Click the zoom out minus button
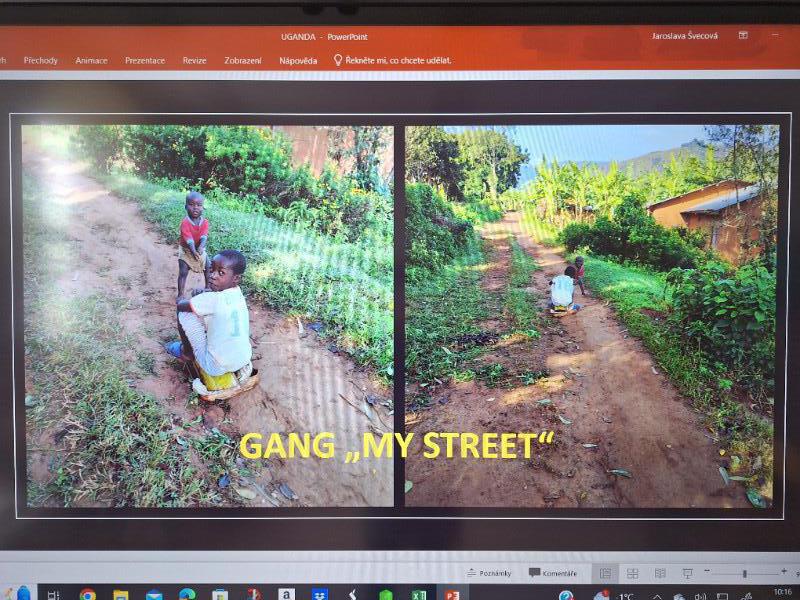 pos(708,573)
